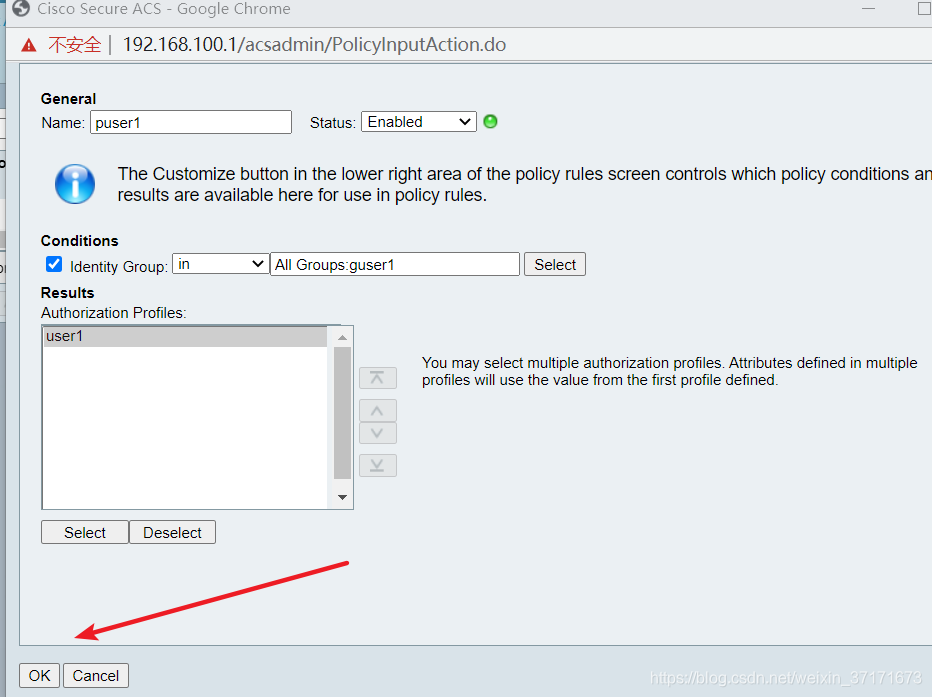Click Select next to Identity Group field

click(555, 264)
